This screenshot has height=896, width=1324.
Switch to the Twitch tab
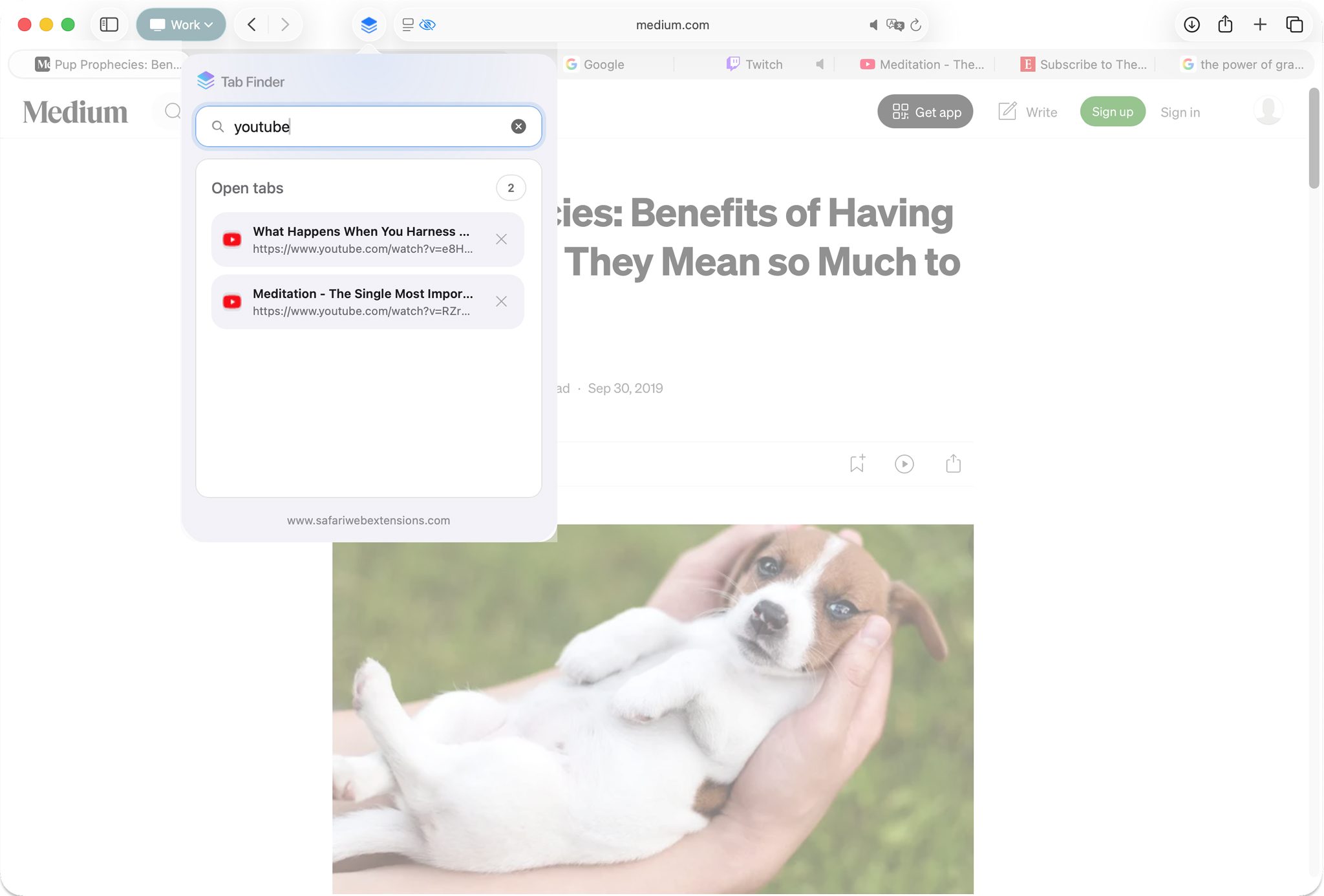763,64
